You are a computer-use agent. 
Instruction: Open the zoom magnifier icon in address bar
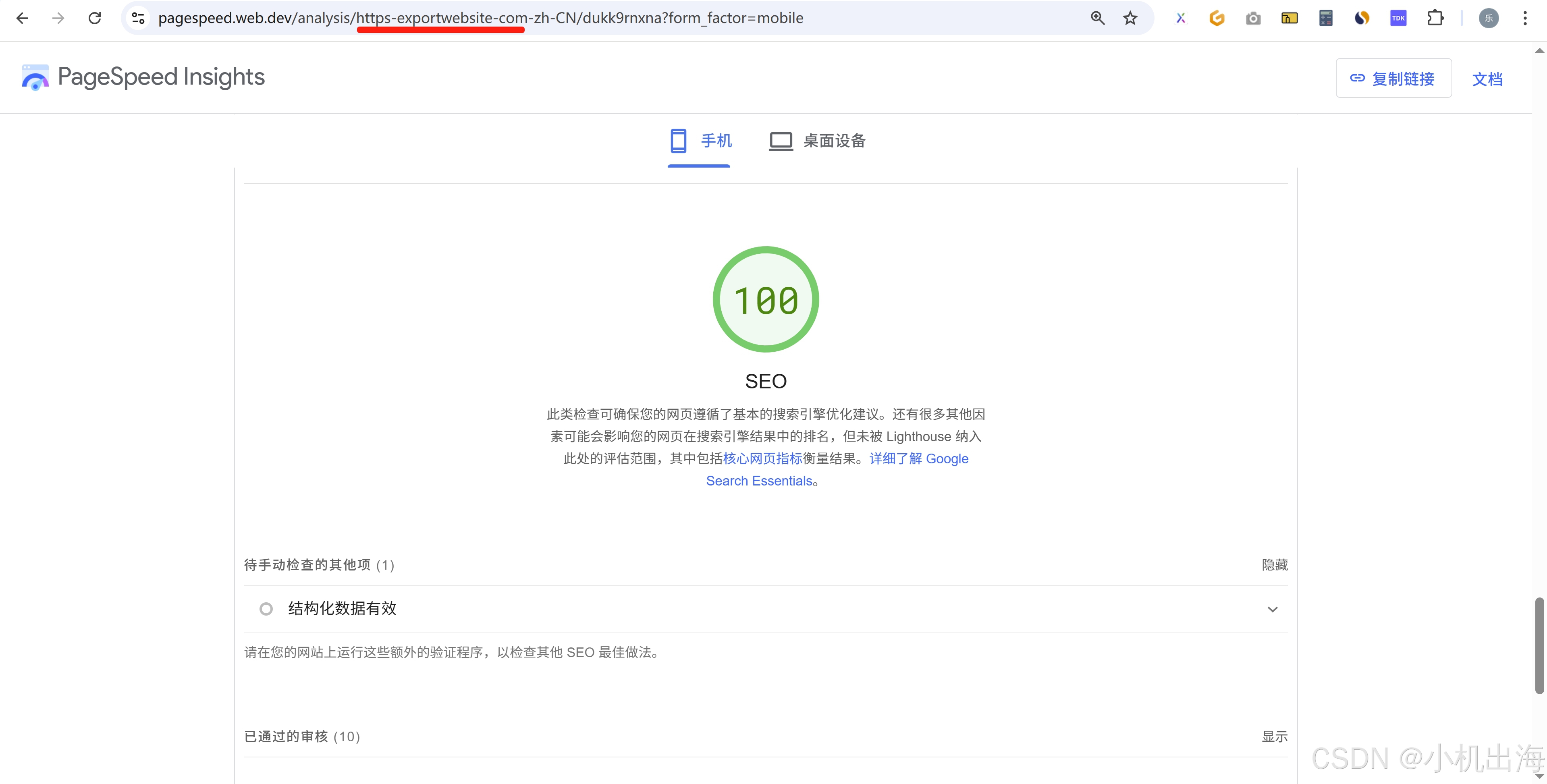click(1097, 18)
